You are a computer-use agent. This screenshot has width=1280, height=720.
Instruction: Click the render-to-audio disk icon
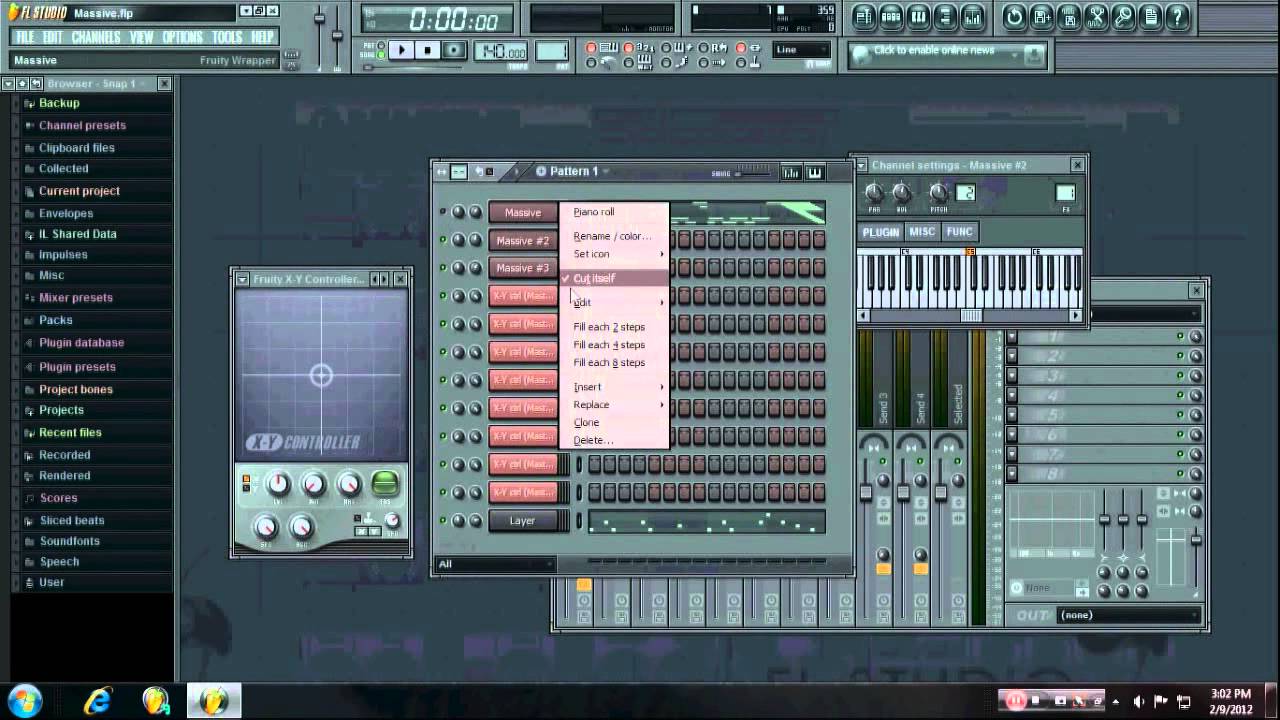(1069, 17)
